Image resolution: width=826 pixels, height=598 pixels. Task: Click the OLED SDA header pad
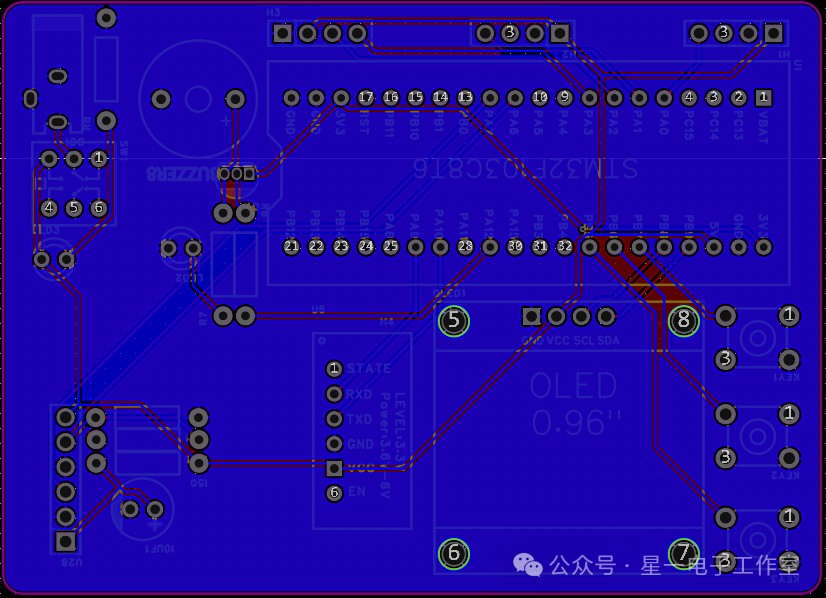(606, 317)
